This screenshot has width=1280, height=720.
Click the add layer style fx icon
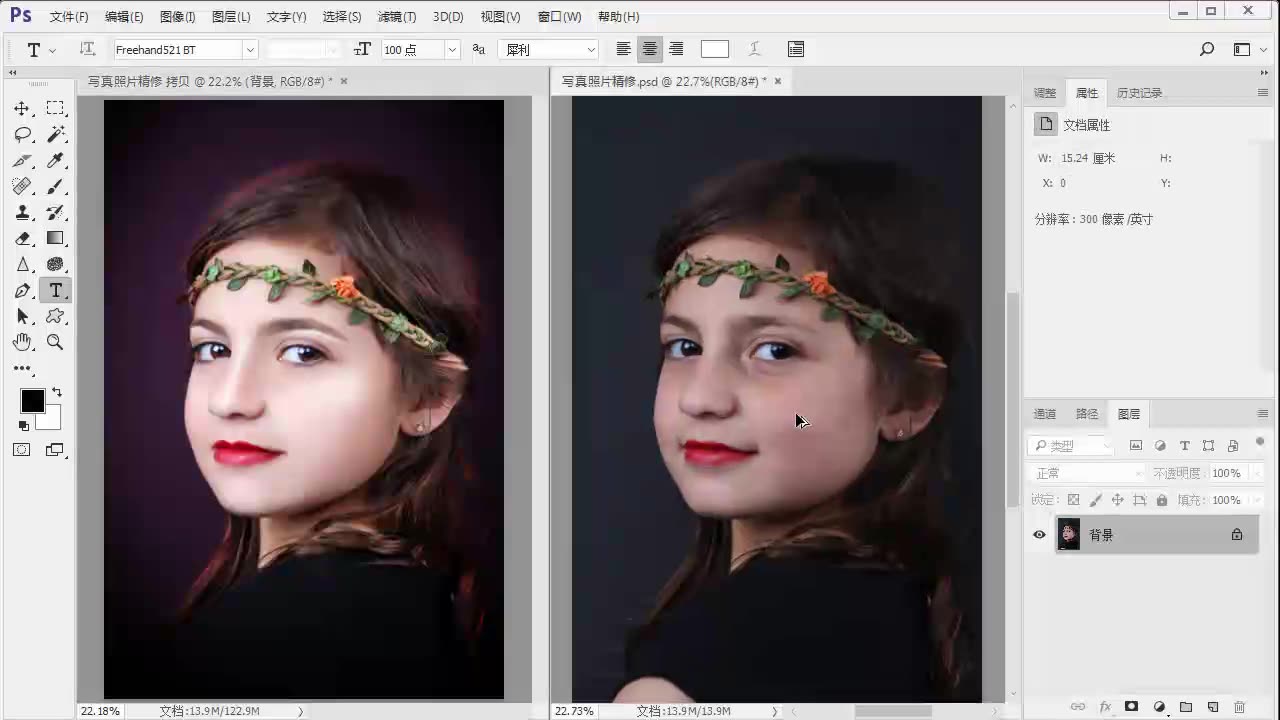[x=1105, y=707]
